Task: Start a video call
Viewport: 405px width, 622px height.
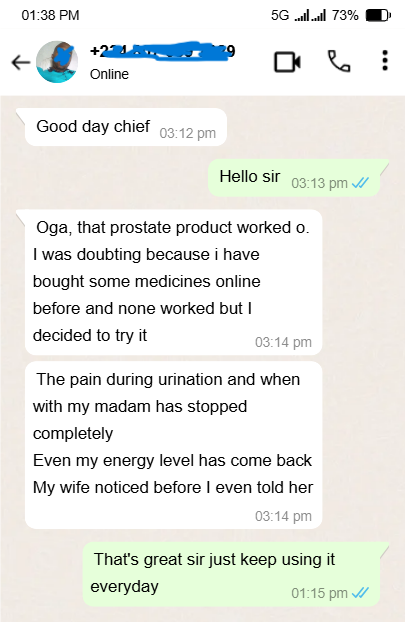Action: coord(287,62)
